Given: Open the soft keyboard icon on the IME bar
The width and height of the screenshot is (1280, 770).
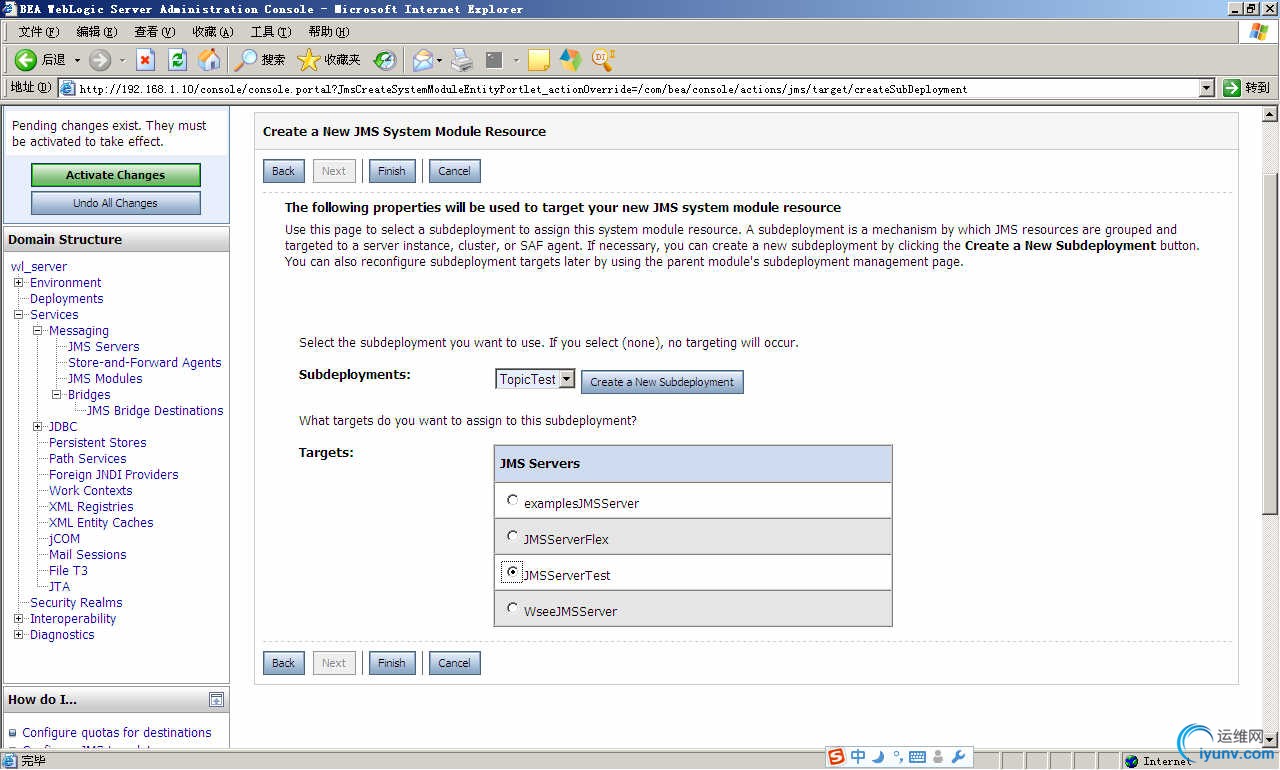Looking at the screenshot, I should 917,757.
